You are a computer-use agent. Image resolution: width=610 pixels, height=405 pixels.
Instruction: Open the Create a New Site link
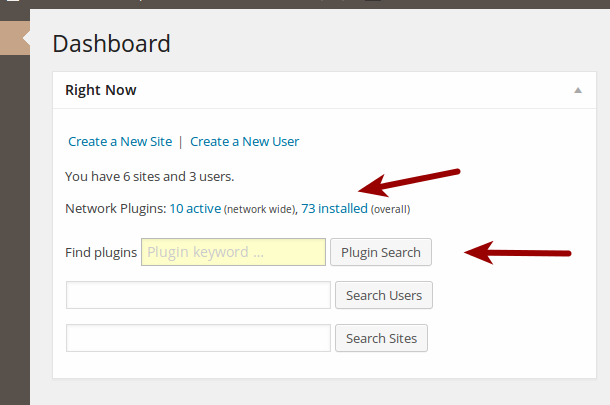point(120,142)
